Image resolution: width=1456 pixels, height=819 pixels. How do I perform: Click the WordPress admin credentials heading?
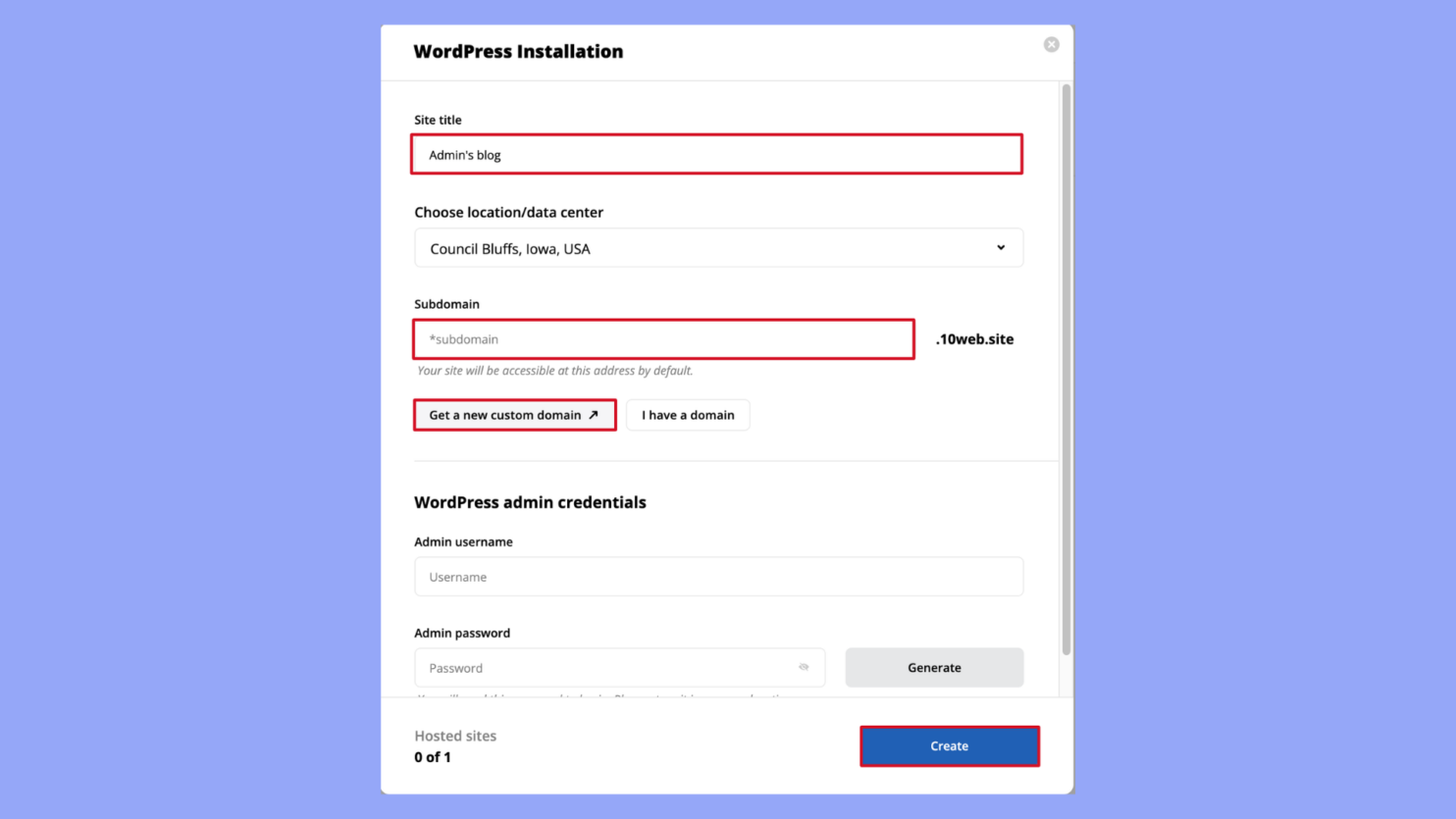click(x=530, y=501)
